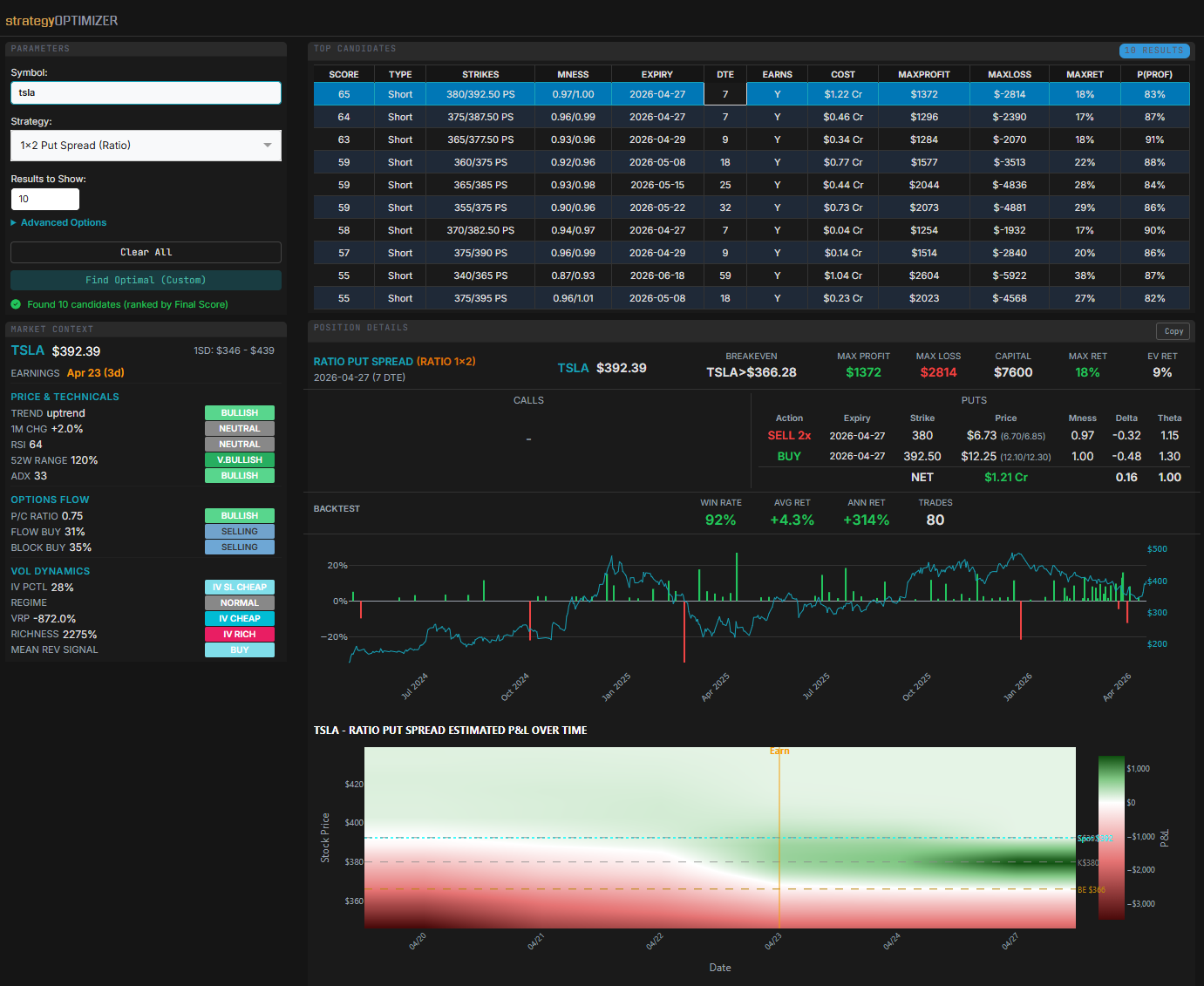Click the 10 RESULTS badge
Viewport: 1204px width, 986px height.
point(1154,51)
